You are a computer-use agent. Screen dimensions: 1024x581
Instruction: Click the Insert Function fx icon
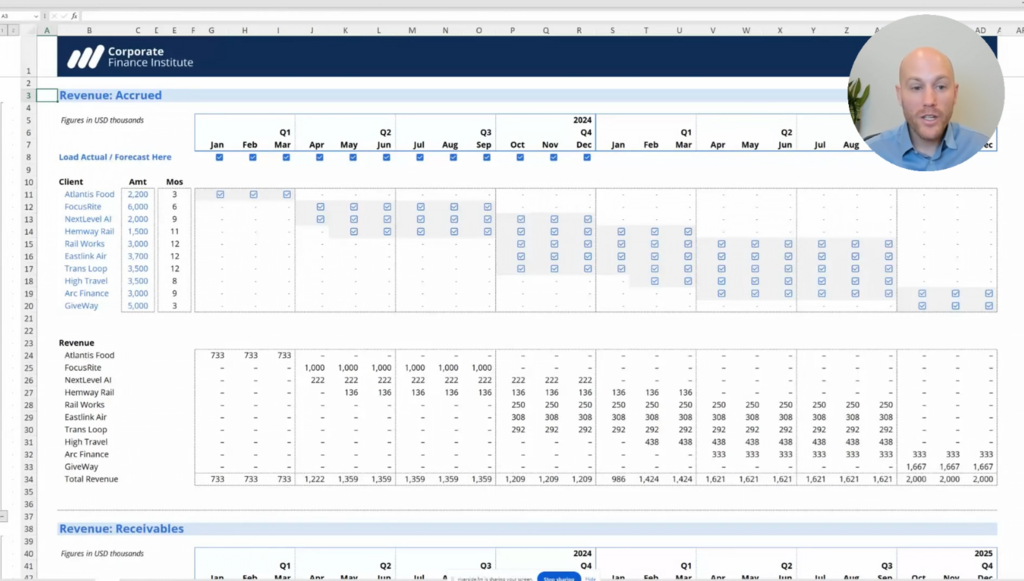click(74, 16)
